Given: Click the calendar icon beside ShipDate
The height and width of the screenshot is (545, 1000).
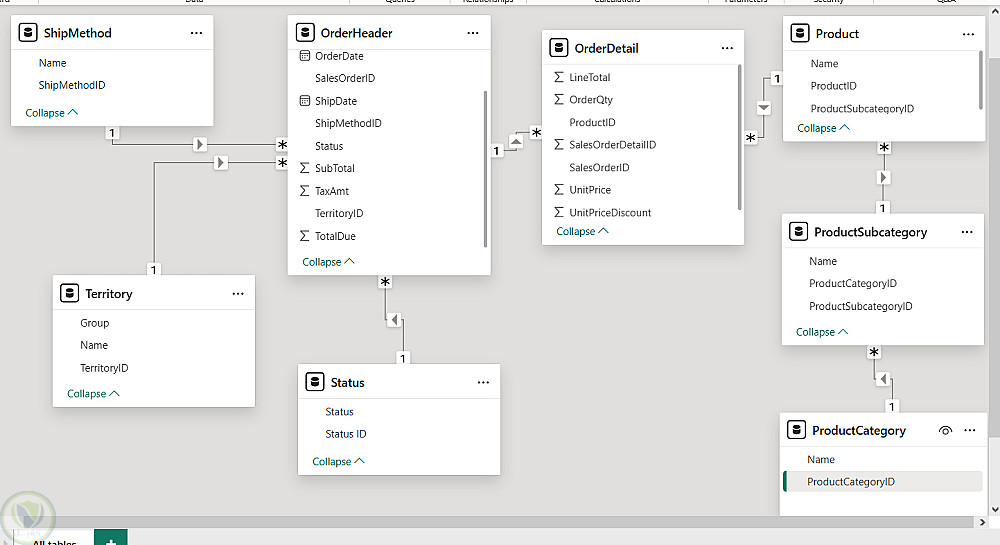Looking at the screenshot, I should [x=305, y=101].
